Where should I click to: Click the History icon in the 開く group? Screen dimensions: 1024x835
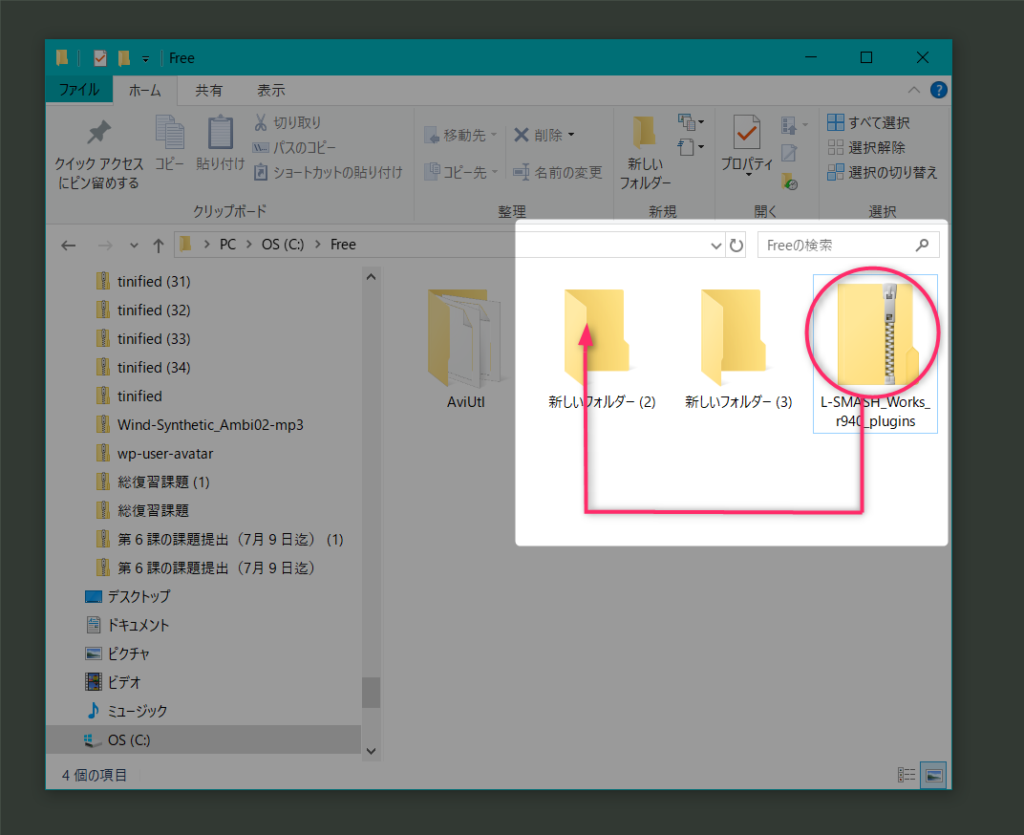[789, 181]
